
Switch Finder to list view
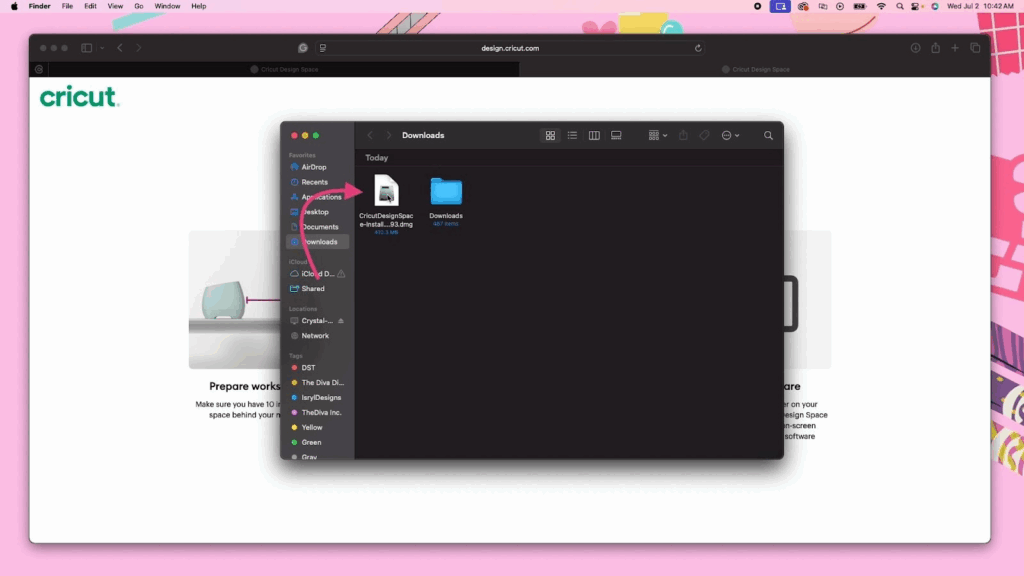(572, 135)
